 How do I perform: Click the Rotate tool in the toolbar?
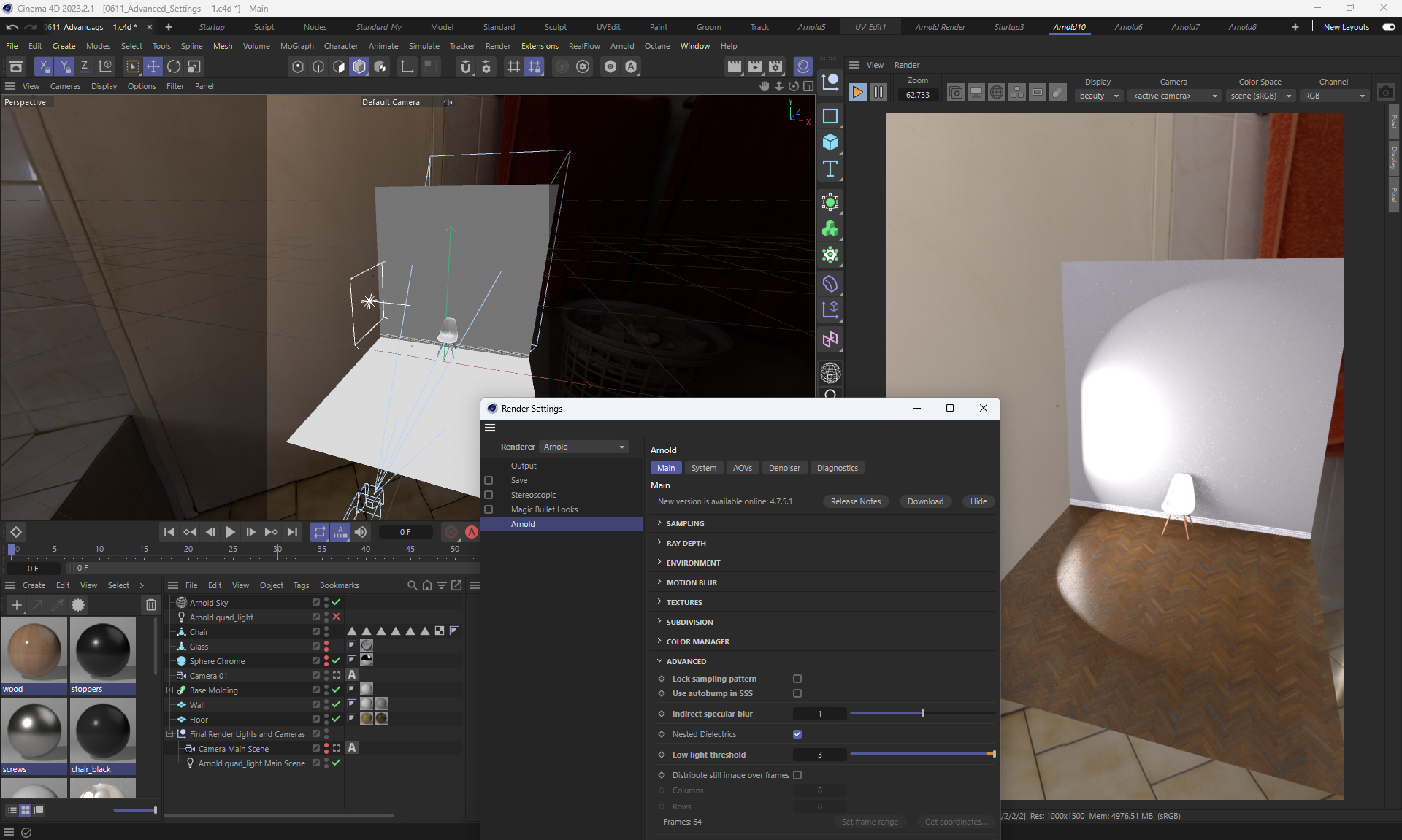pyautogui.click(x=174, y=66)
